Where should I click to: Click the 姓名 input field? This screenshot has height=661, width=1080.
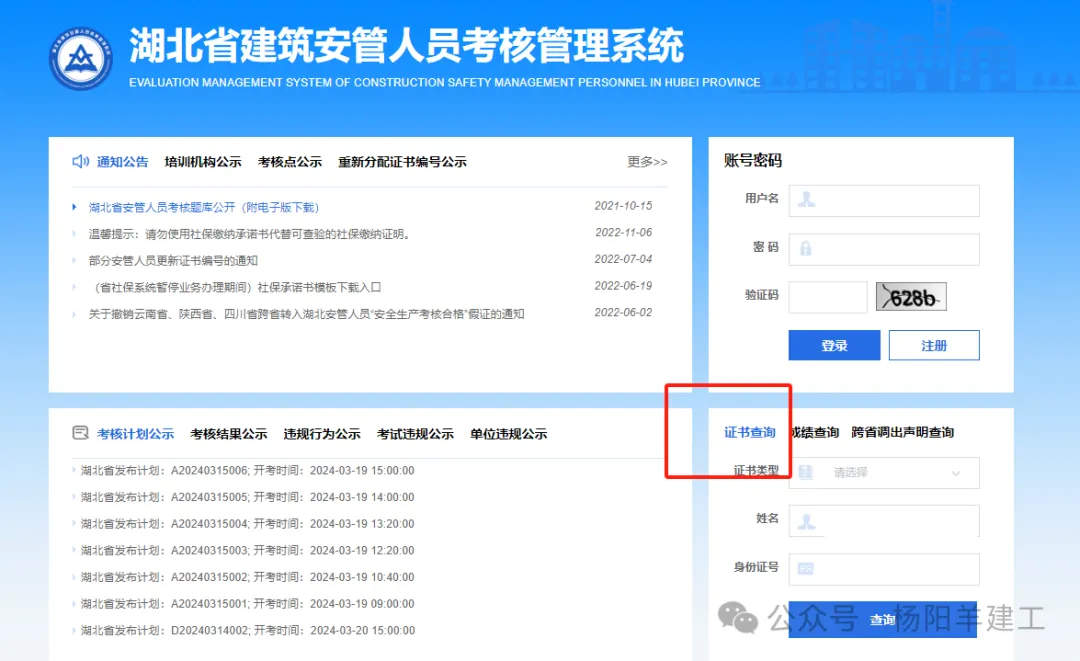click(884, 521)
